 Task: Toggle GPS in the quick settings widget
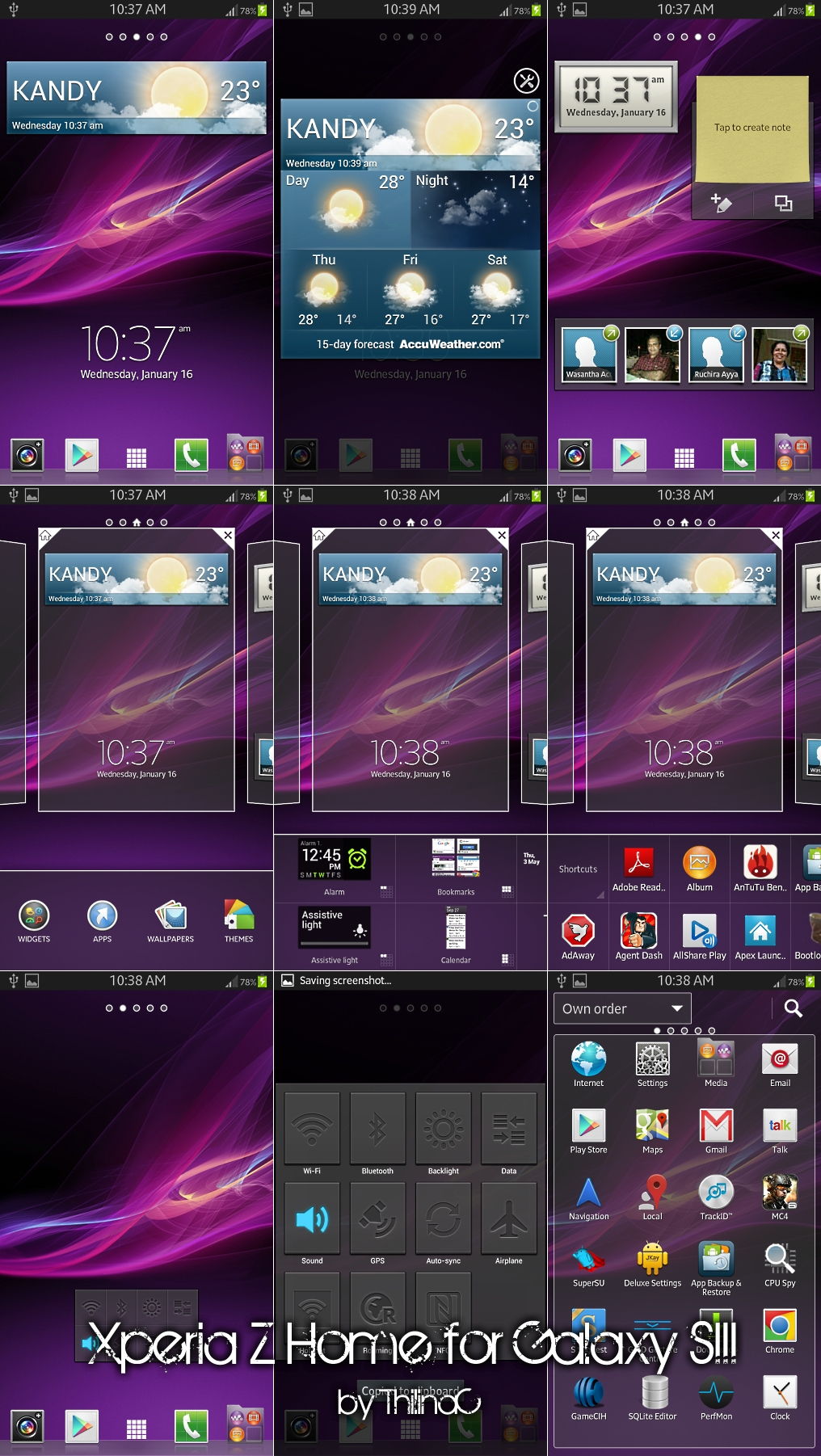click(x=377, y=1219)
